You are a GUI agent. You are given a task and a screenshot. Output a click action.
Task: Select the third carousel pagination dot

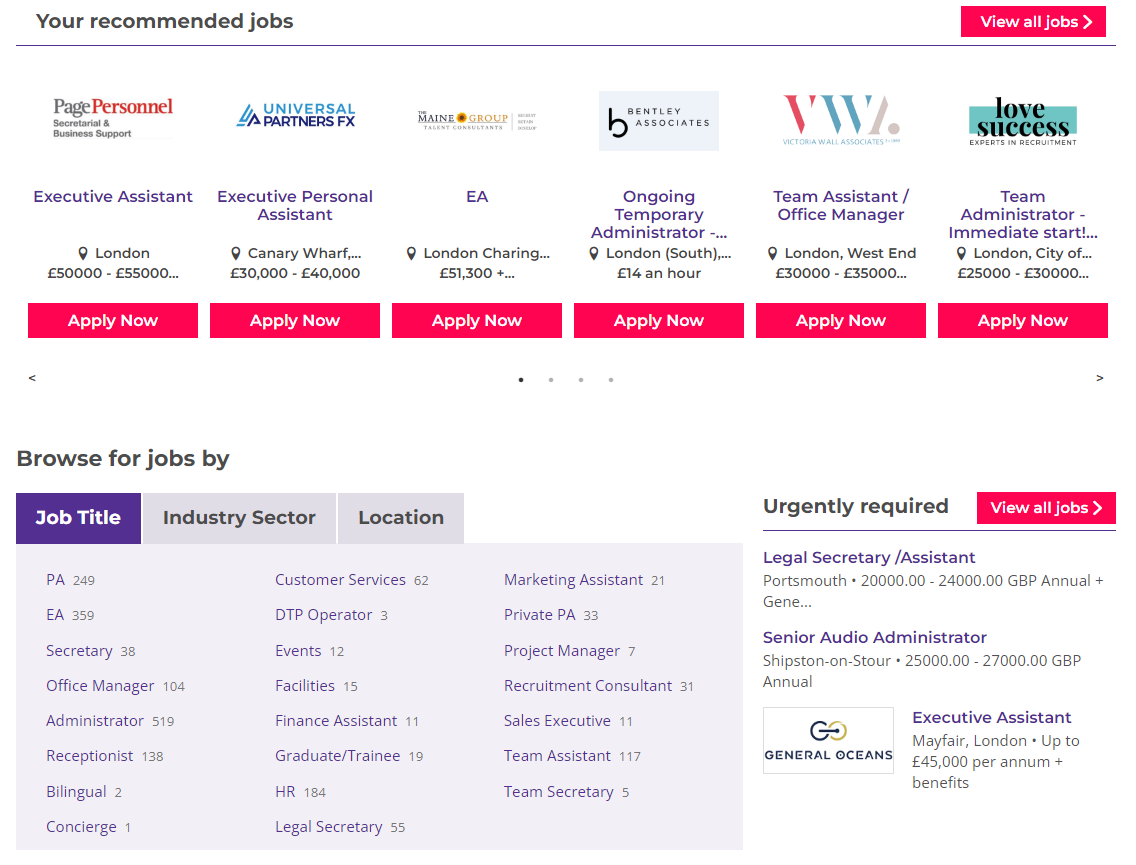click(581, 380)
